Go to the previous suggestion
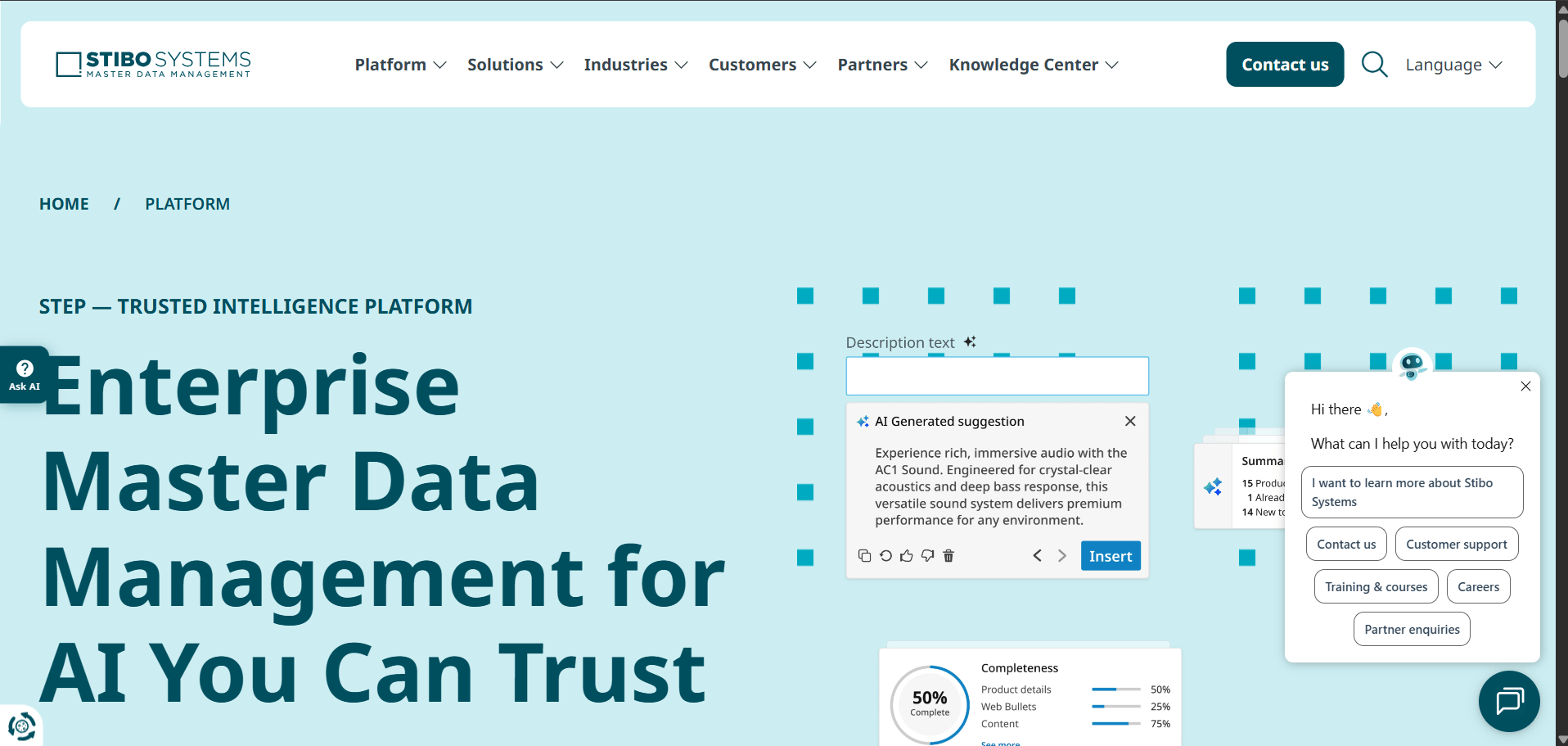1568x746 pixels. [x=1037, y=556]
